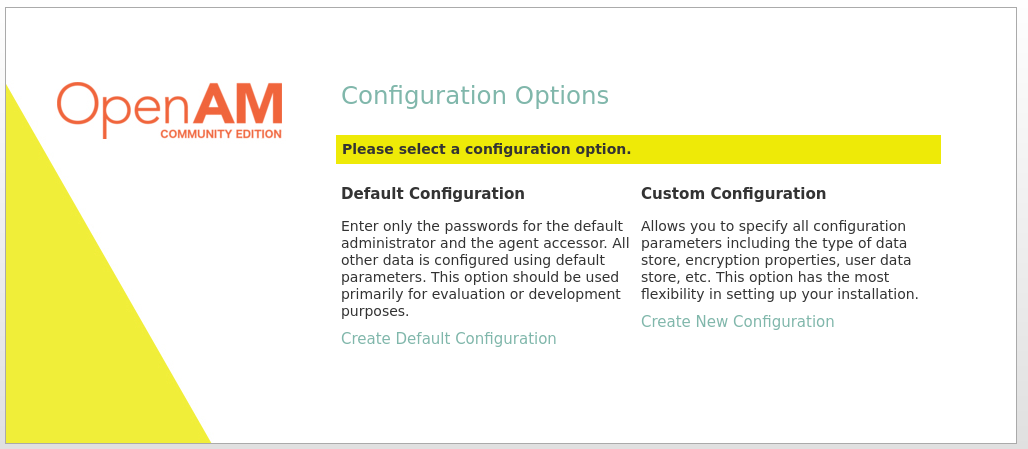Click the "Allows you to specify all configuration" line
The image size is (1028, 449).
click(x=773, y=227)
